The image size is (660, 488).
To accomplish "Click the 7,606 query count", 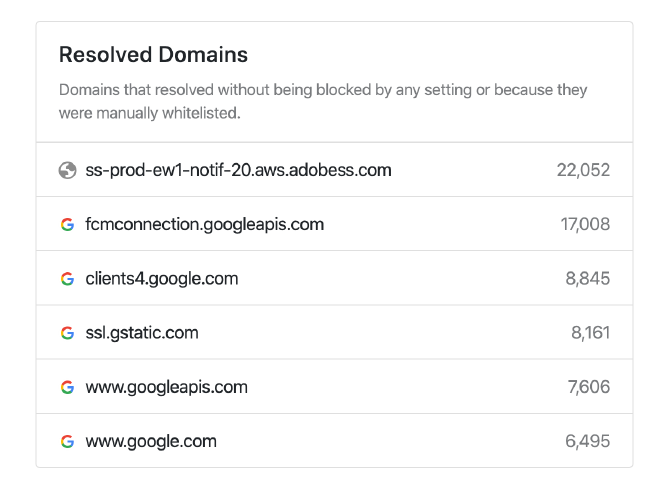I will pyautogui.click(x=588, y=387).
